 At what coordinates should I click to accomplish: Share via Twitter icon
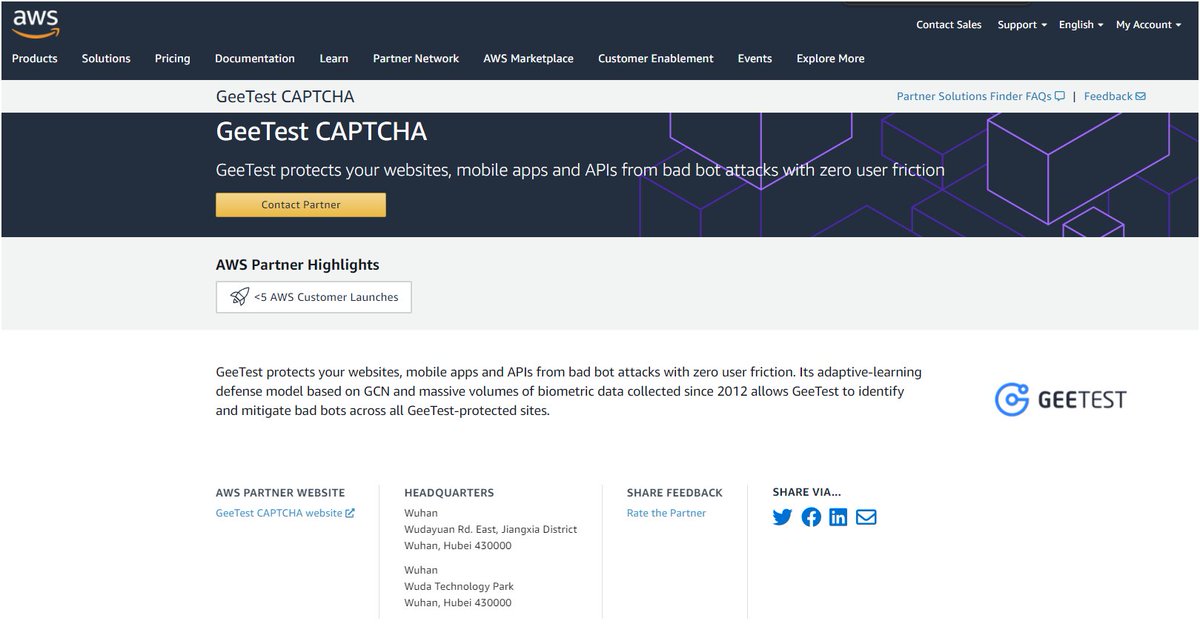[782, 517]
